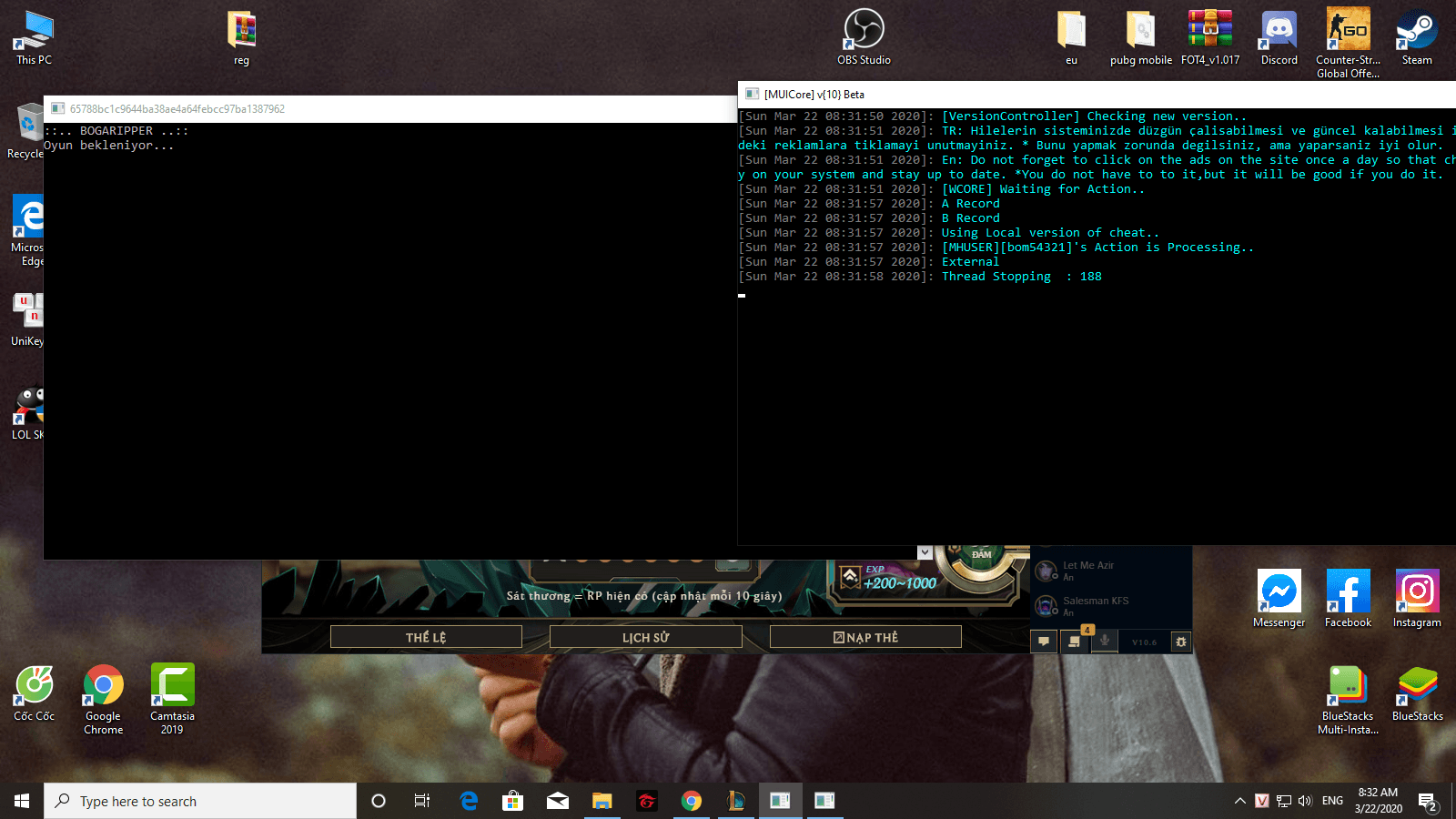Open the volume control in the tray
This screenshot has height=819, width=1456.
tap(1305, 801)
